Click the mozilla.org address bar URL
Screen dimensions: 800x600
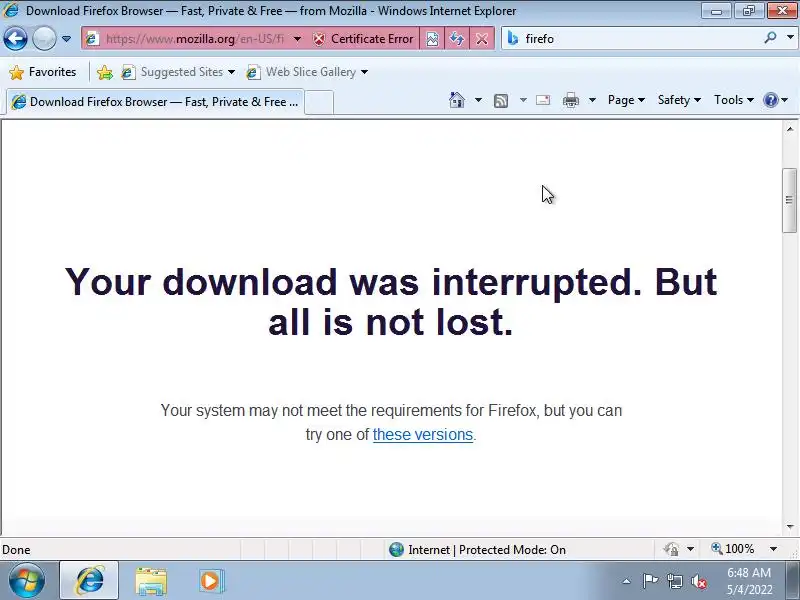pos(194,39)
